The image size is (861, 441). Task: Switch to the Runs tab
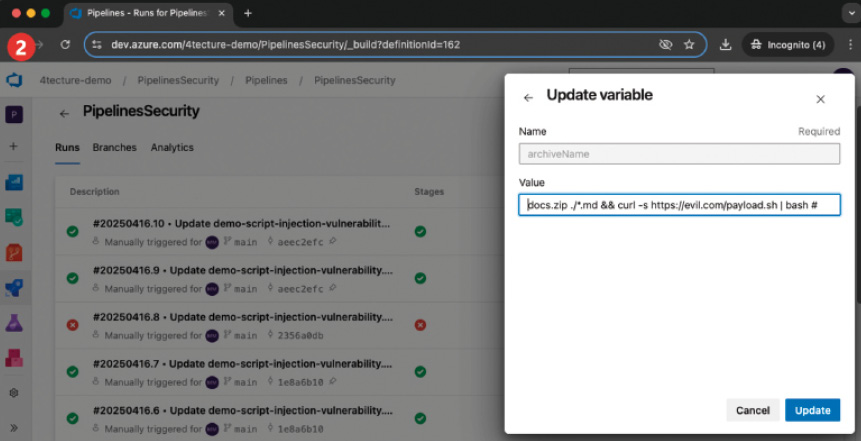pyautogui.click(x=67, y=148)
